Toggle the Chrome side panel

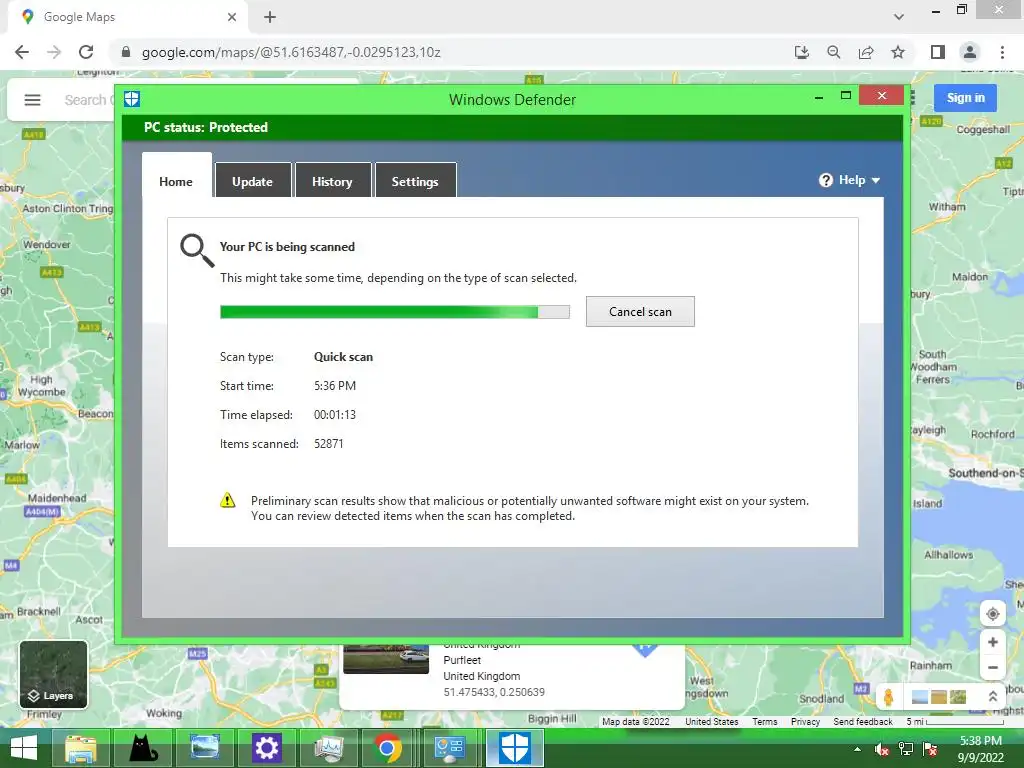938,52
